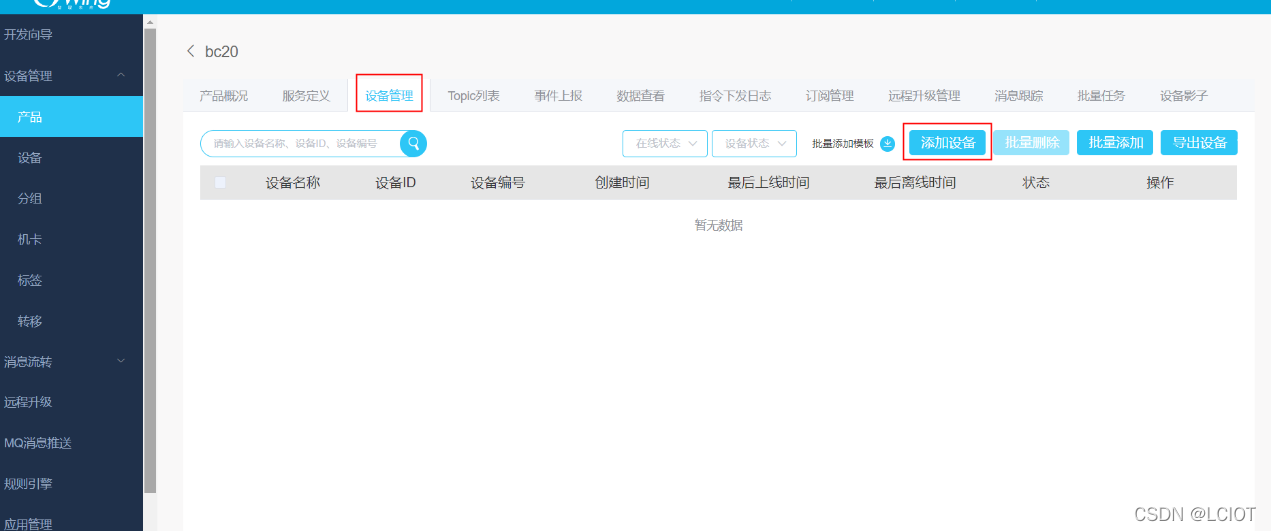Open the Topic列表 tab
This screenshot has width=1271, height=531.
pyautogui.click(x=474, y=96)
